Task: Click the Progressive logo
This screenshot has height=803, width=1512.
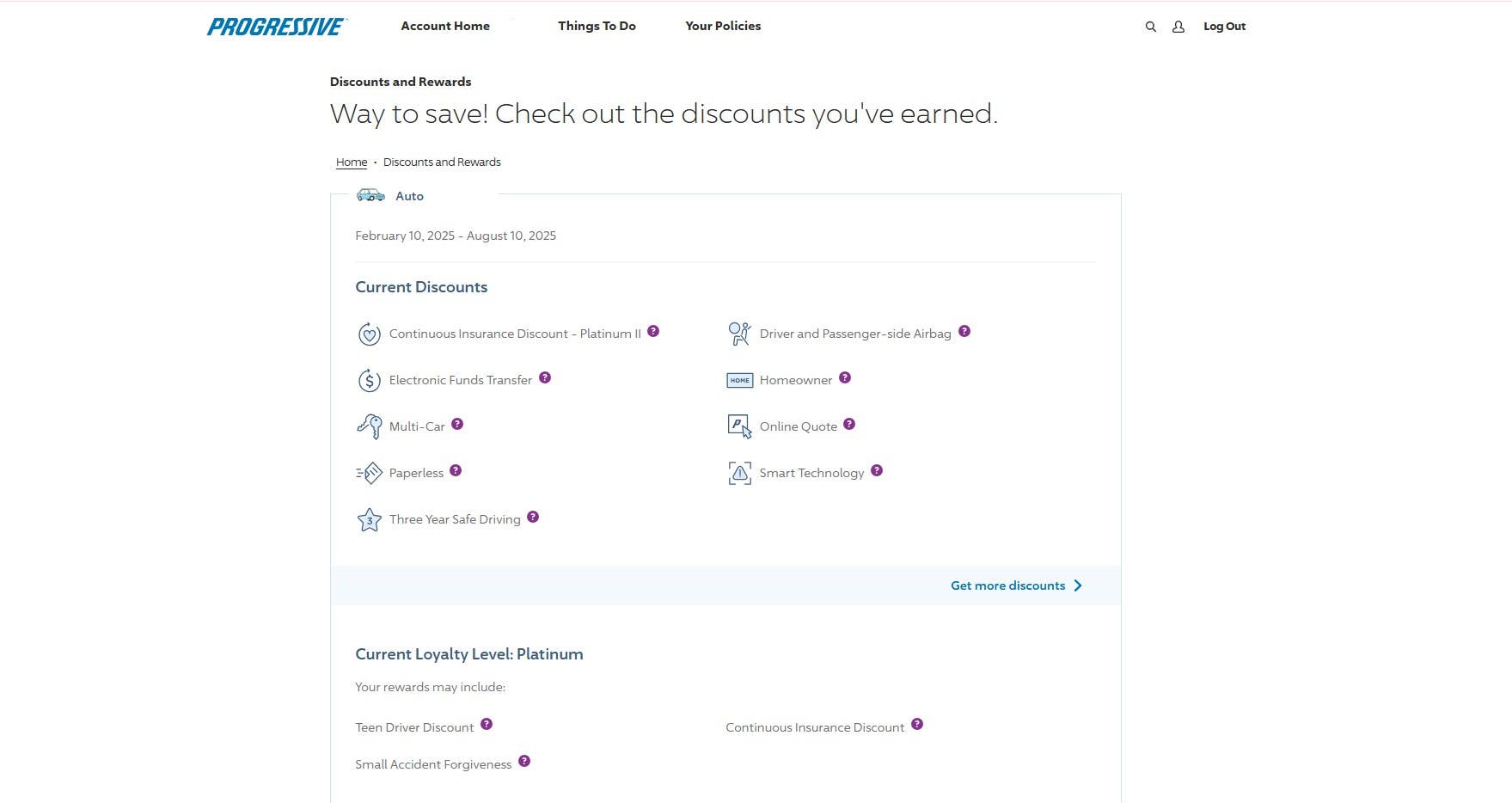Action: click(x=276, y=27)
